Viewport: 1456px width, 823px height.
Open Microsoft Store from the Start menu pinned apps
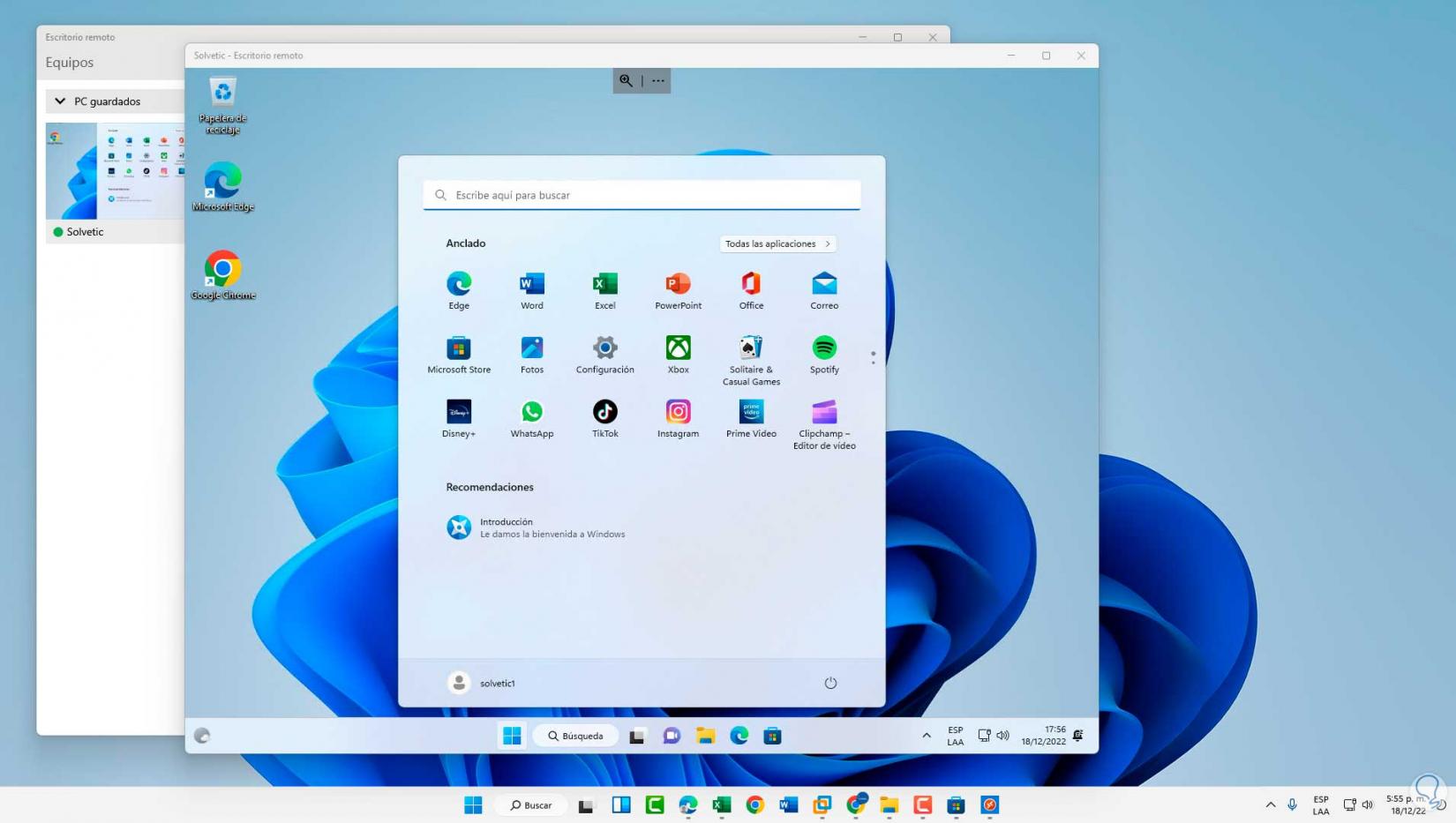point(459,355)
